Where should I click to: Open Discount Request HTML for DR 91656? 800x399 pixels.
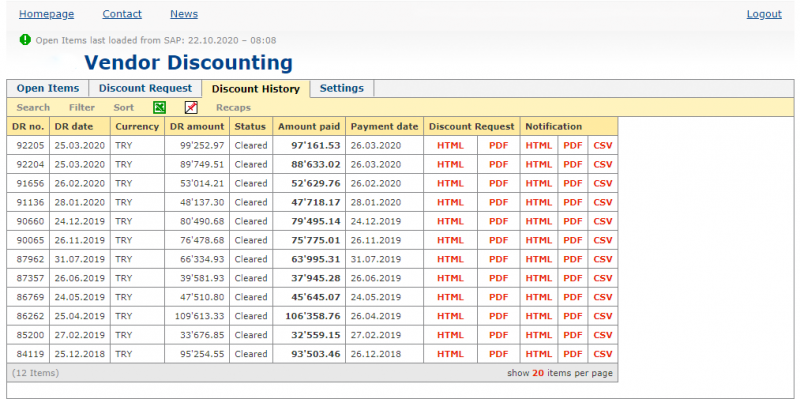(451, 183)
